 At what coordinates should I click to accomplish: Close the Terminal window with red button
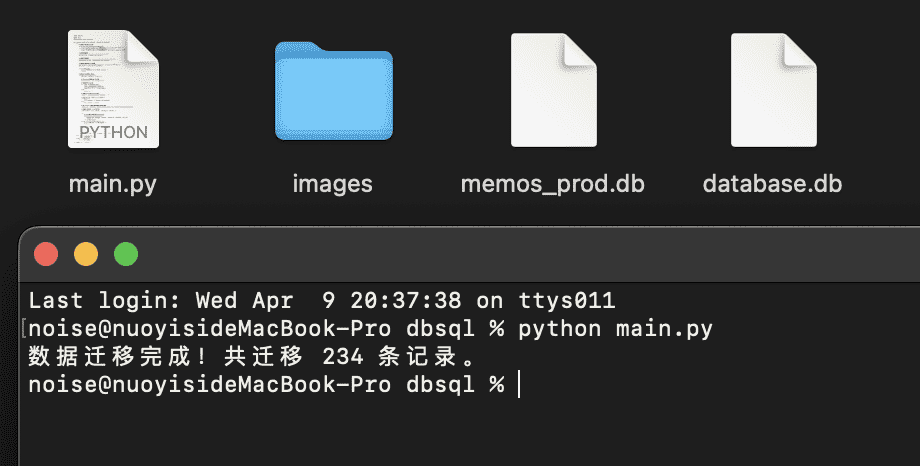46,255
